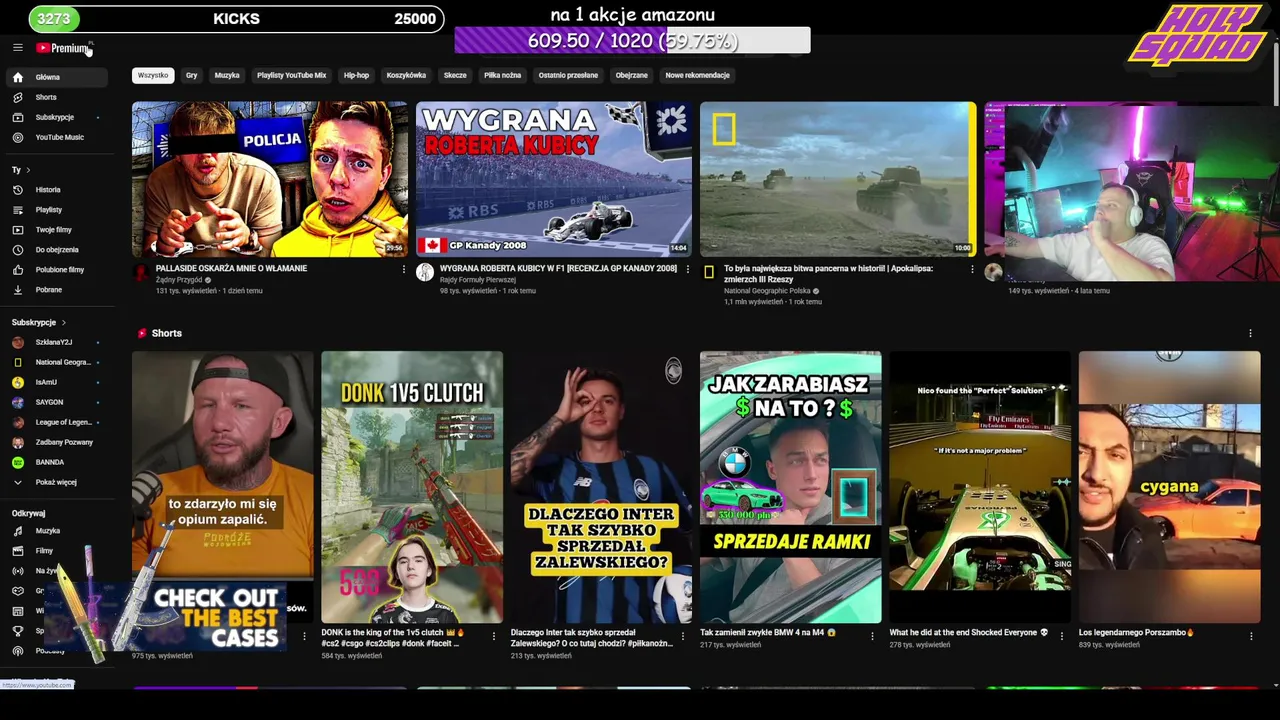Expand the Ty section chevron
The height and width of the screenshot is (720, 1280).
coord(28,170)
